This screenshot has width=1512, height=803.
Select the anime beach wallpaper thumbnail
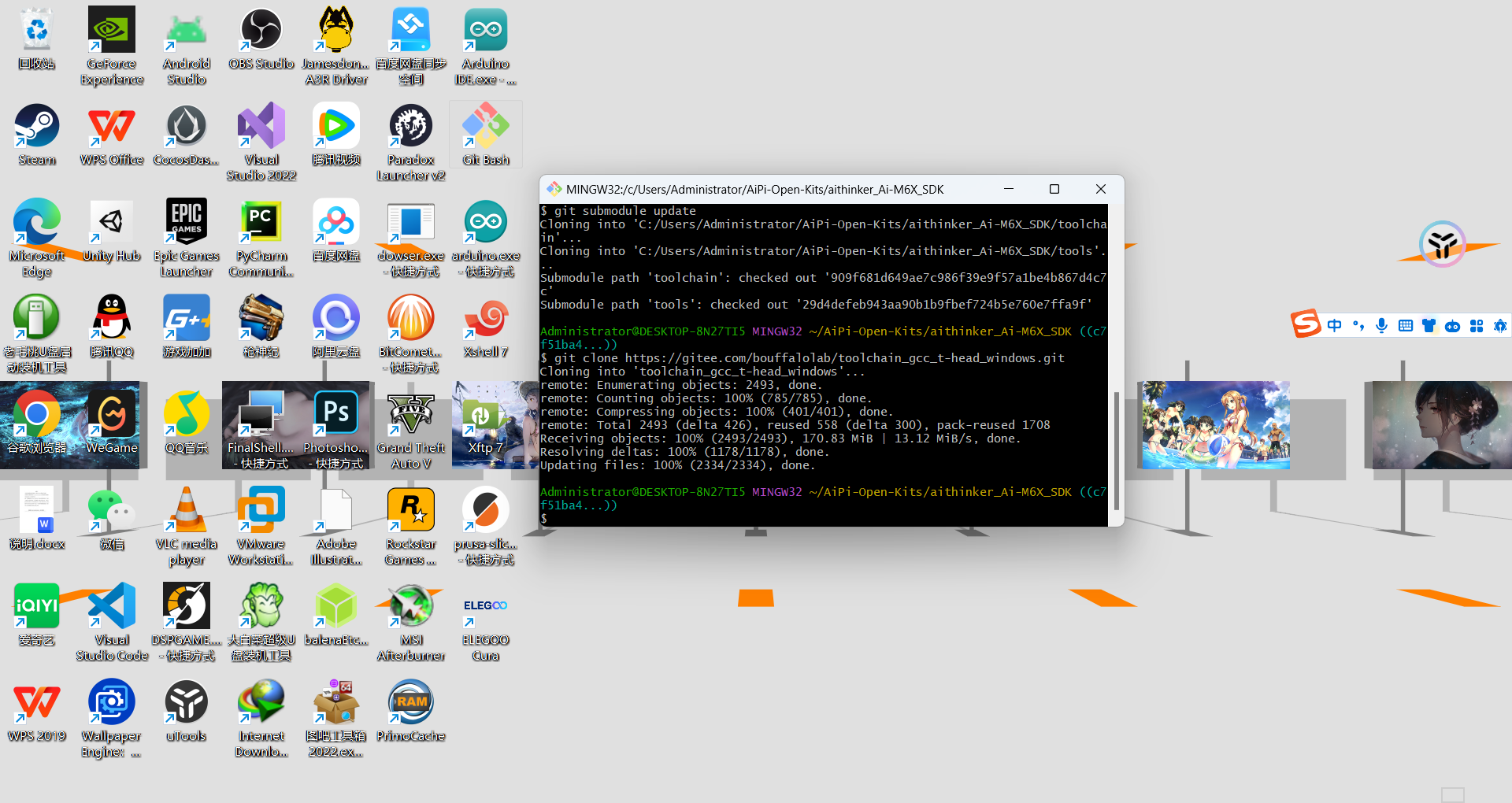pos(1216,425)
